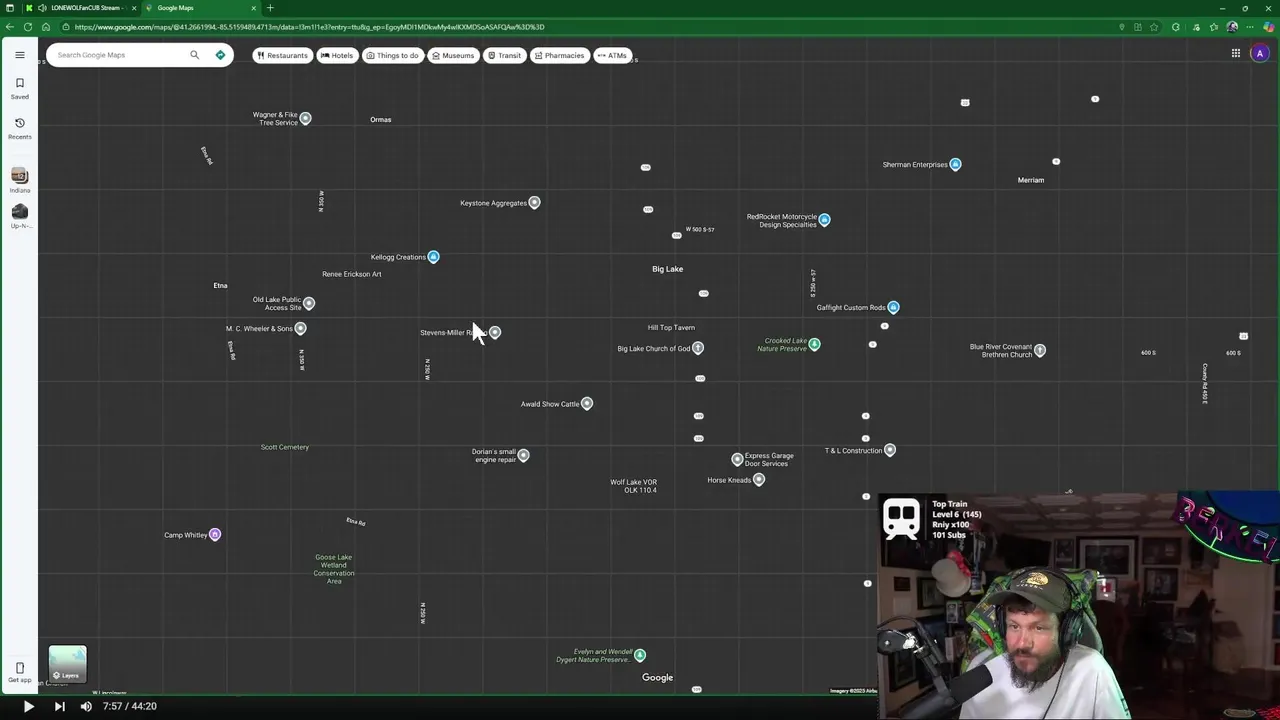Screen dimensions: 1280x720
Task: Open Directions with the blue arrow icon
Action: 220,55
